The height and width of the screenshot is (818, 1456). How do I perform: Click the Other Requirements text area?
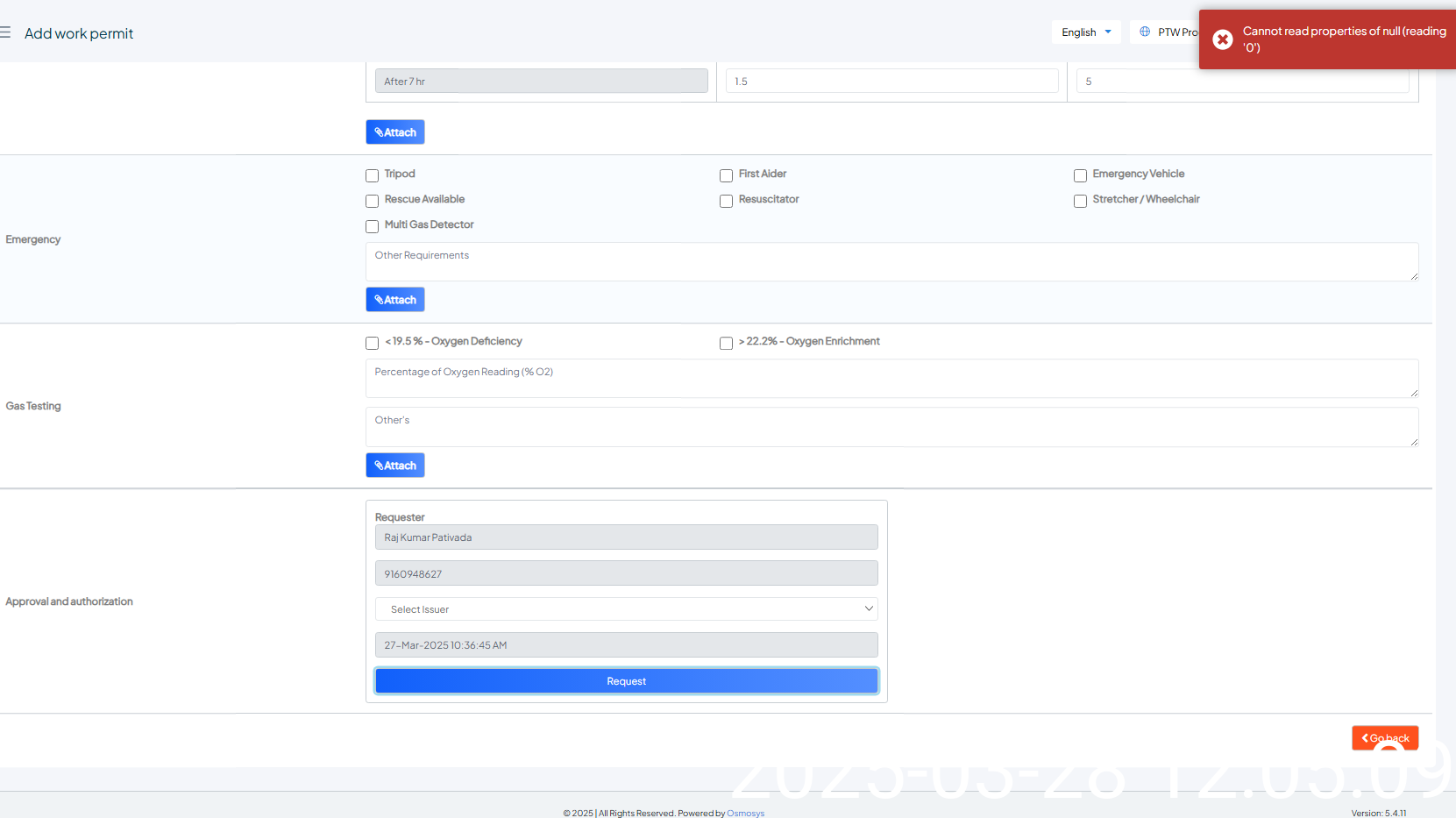[891, 261]
